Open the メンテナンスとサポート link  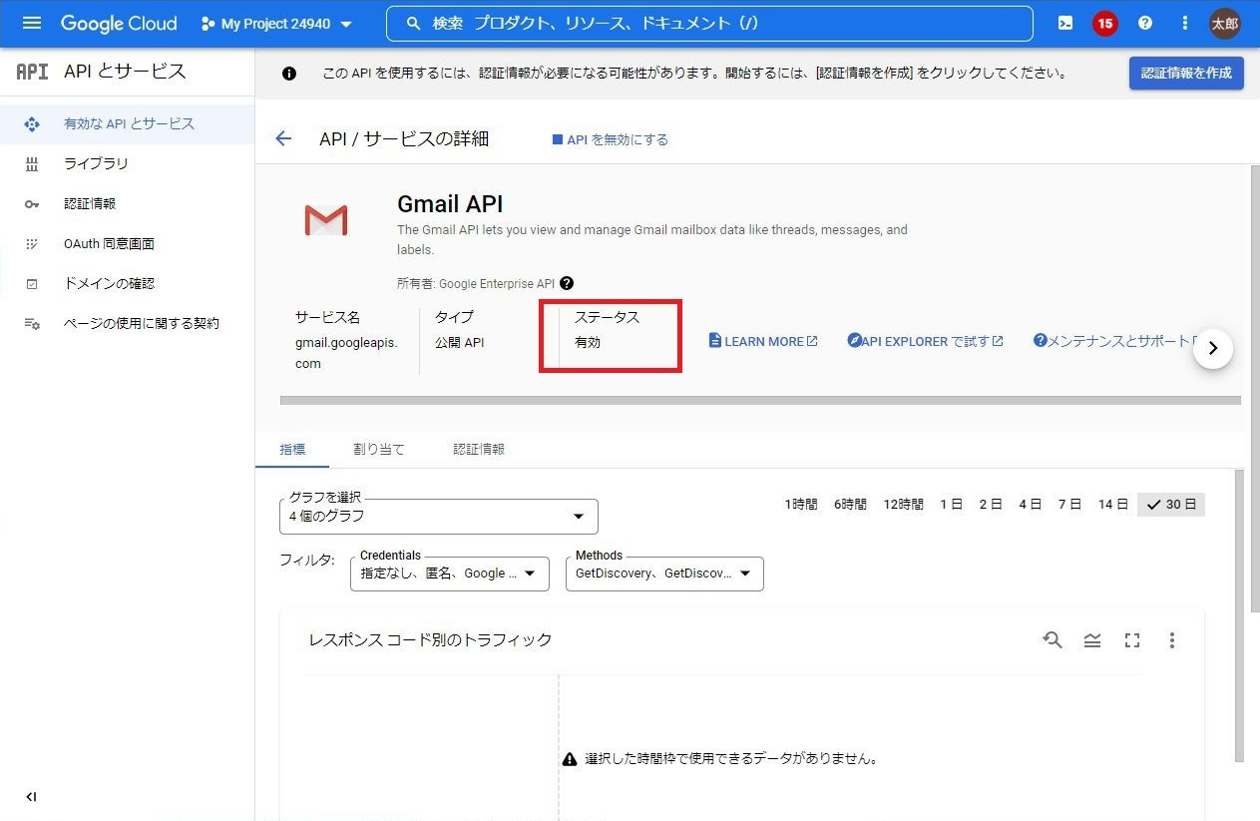pos(1114,341)
